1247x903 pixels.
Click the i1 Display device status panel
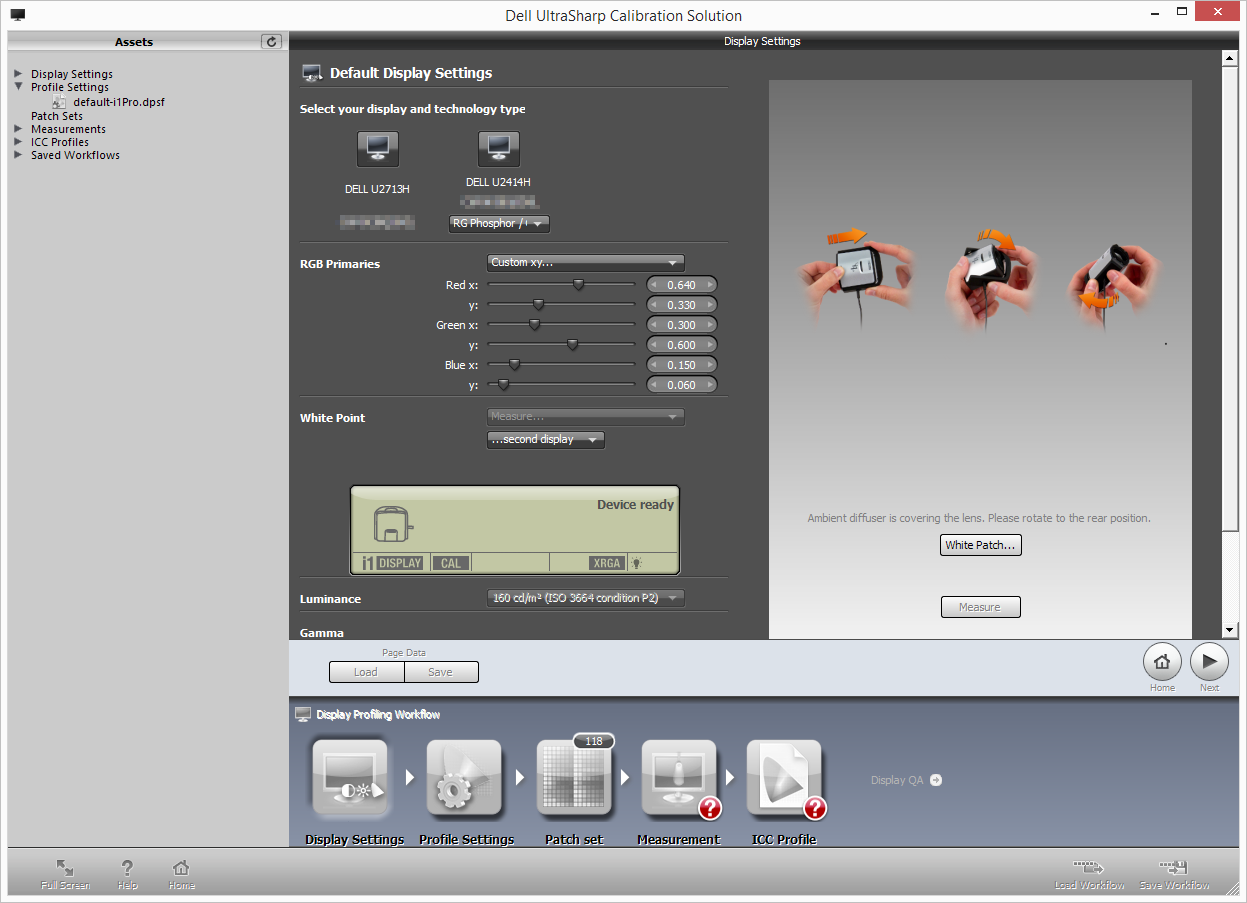(x=515, y=530)
